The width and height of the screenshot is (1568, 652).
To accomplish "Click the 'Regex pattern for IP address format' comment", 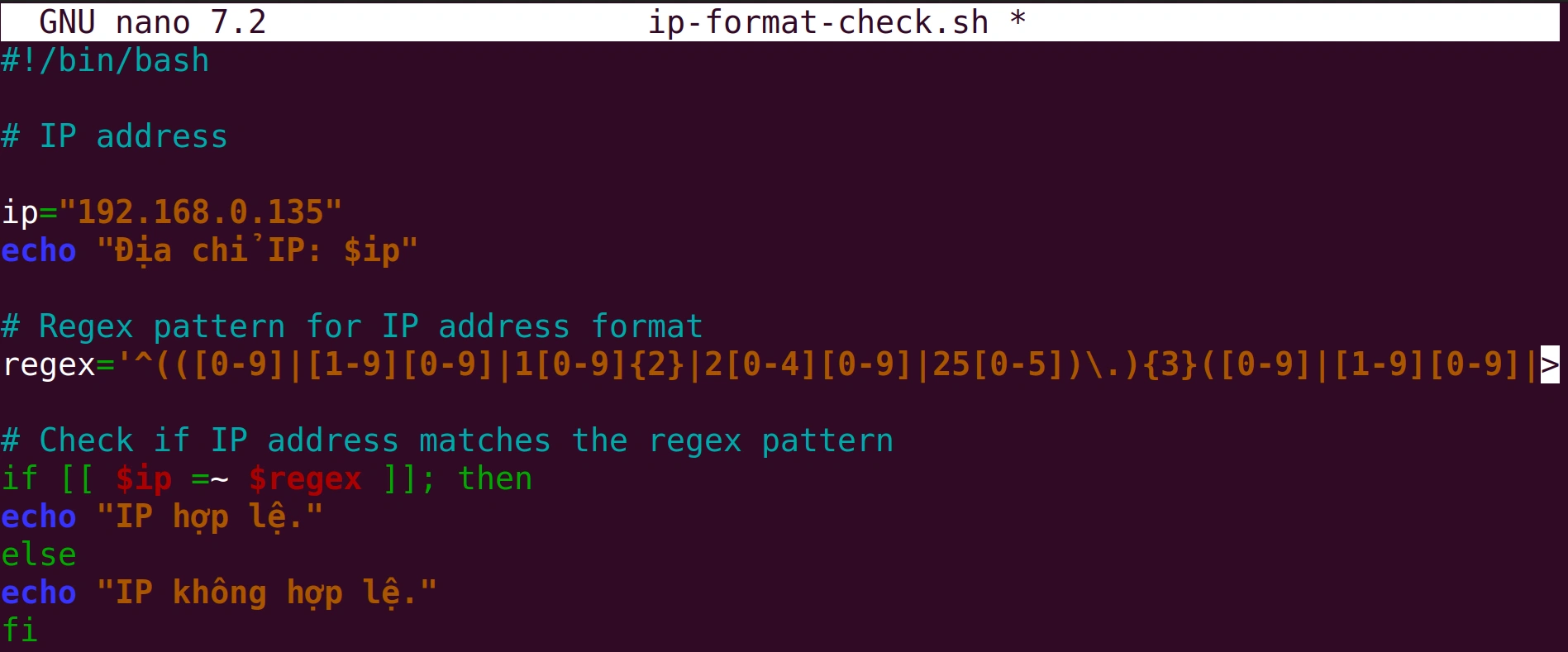I will coord(371,326).
